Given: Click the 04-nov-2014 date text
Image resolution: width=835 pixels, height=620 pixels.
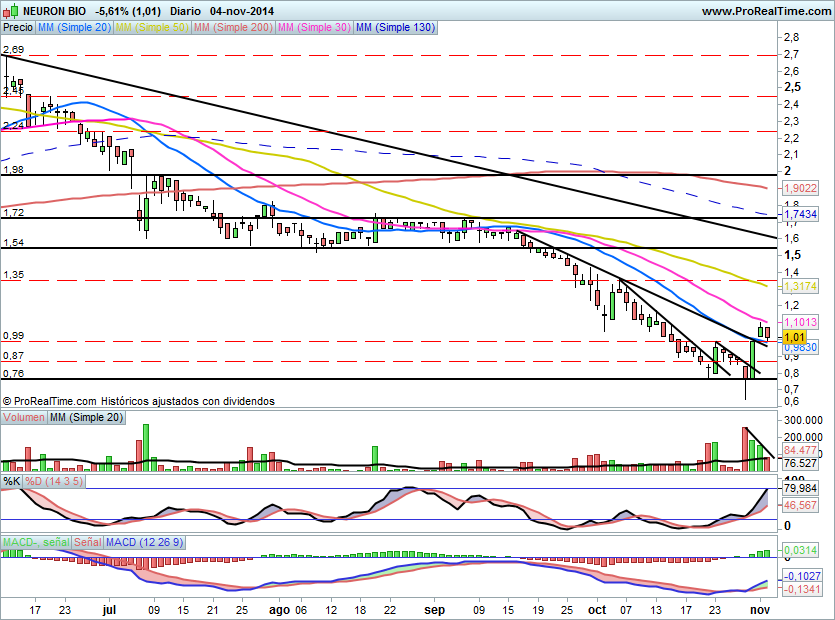Looking at the screenshot, I should (242, 11).
